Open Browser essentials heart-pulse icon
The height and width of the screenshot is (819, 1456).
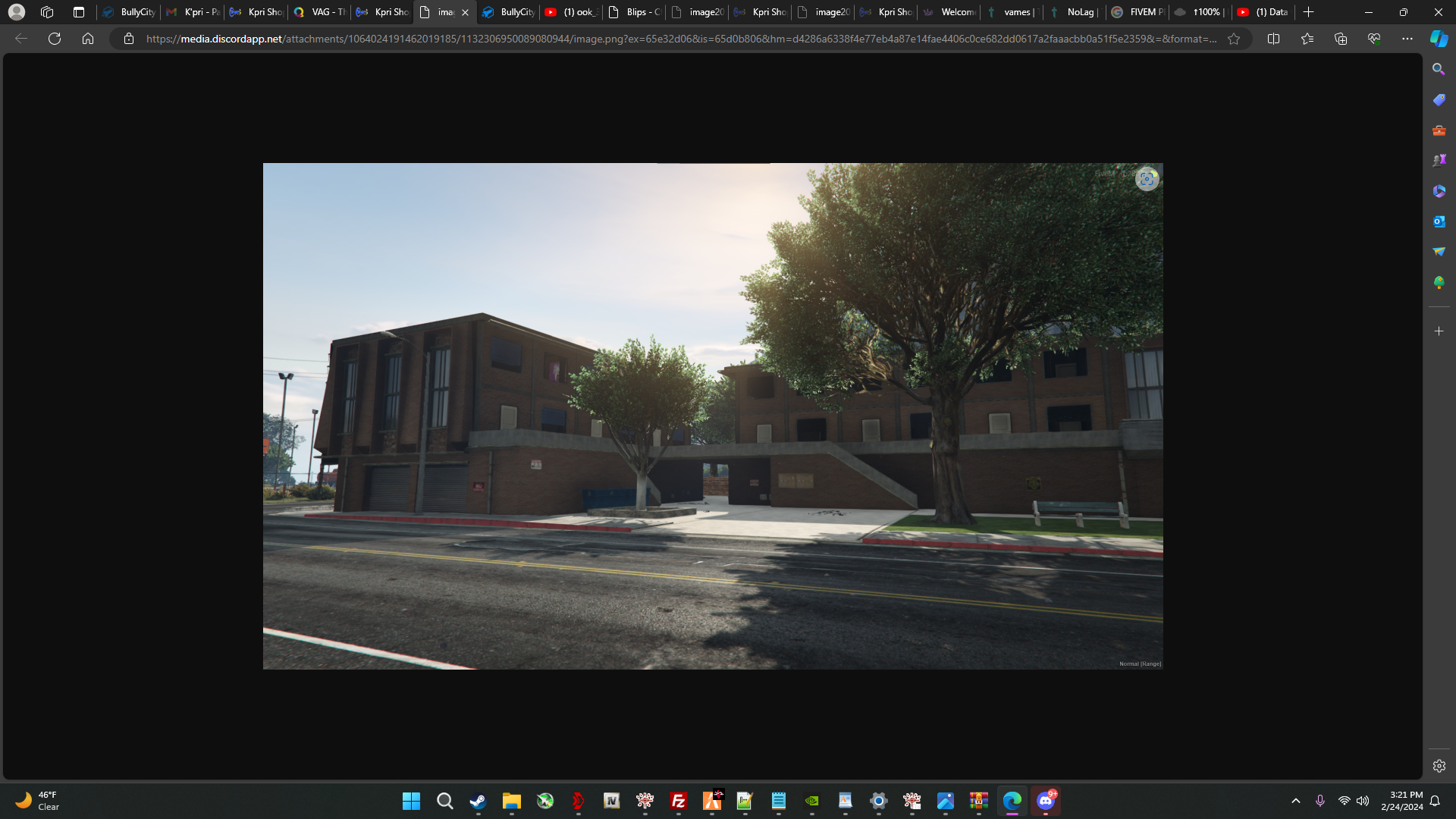click(1374, 39)
